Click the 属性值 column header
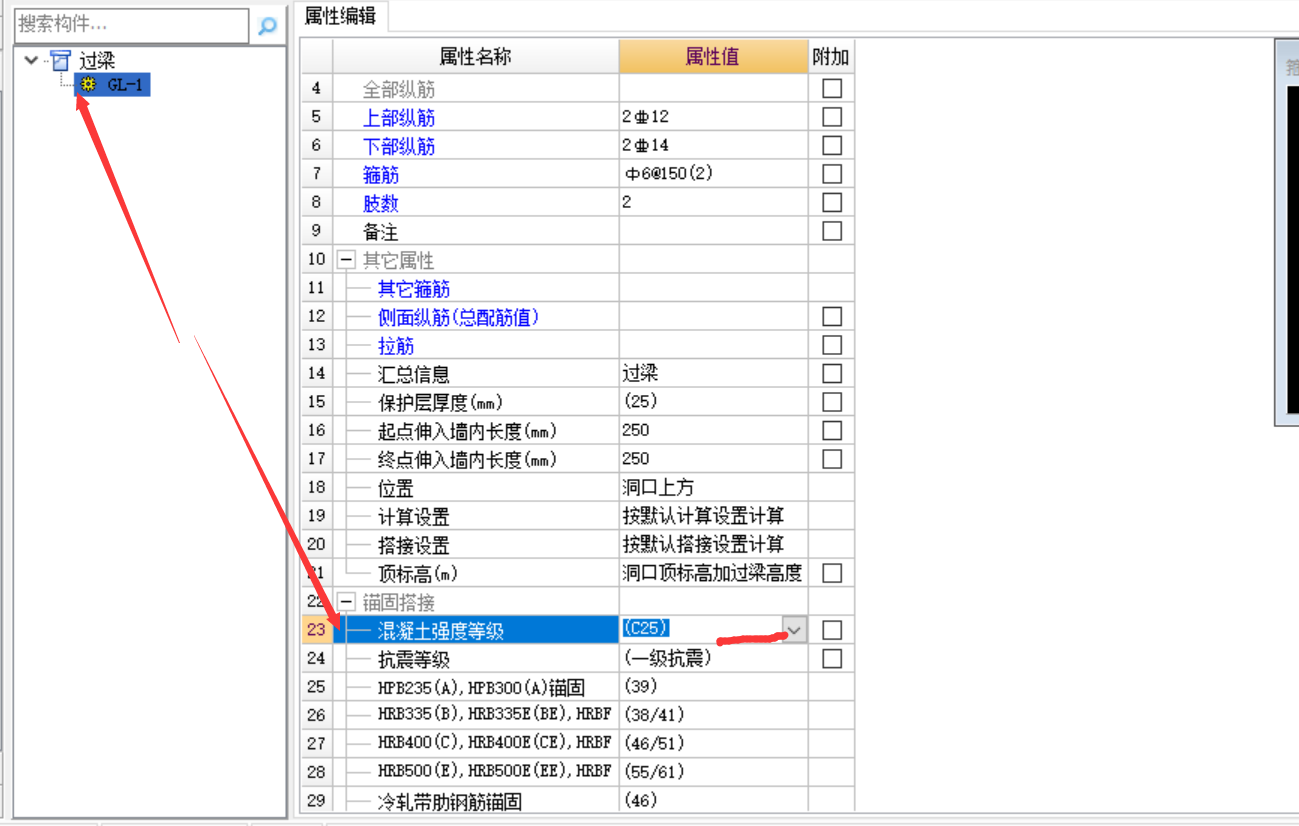Viewport: 1299px width, 826px height. point(713,57)
